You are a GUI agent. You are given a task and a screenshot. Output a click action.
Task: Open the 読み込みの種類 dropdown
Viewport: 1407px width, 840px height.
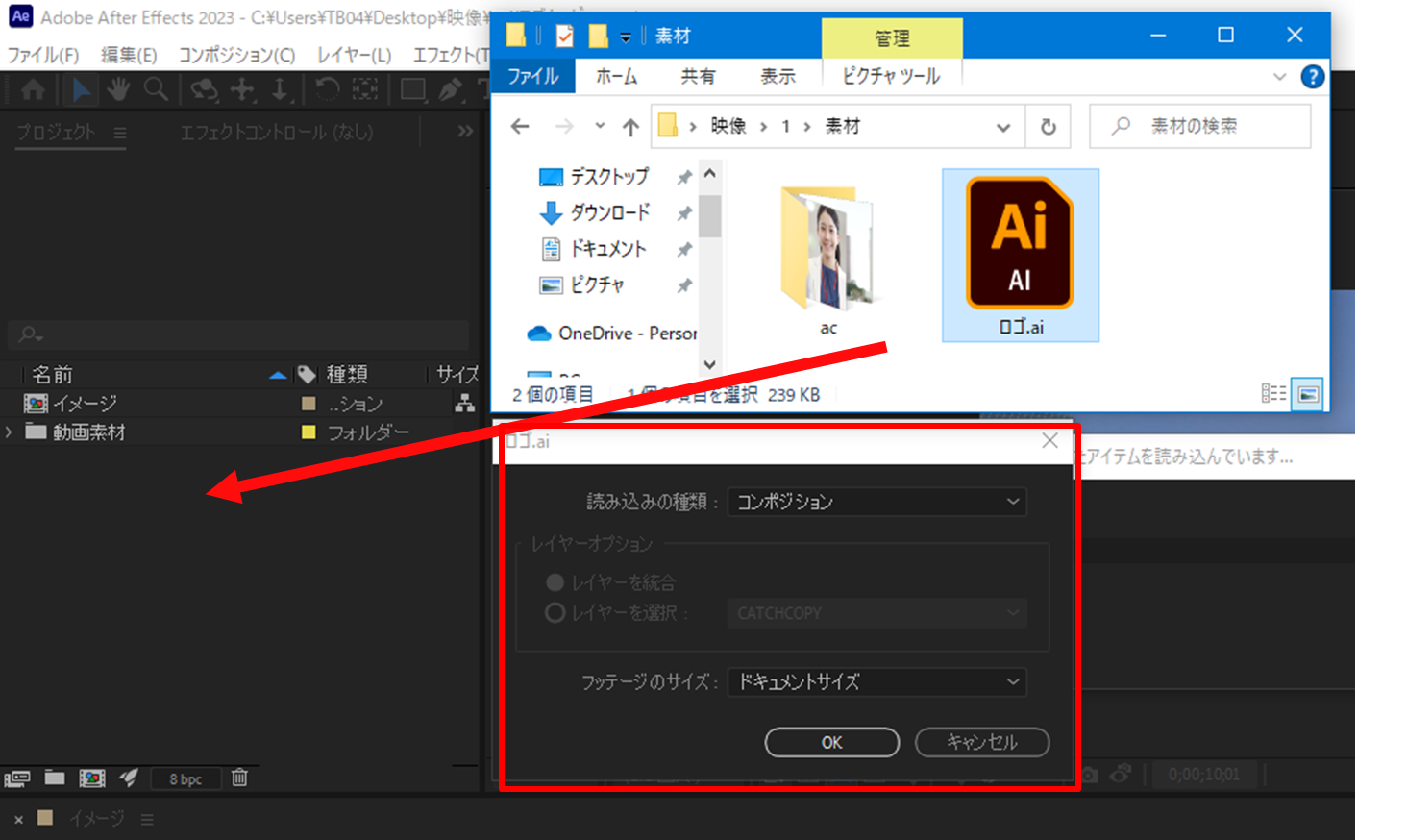coord(876,502)
